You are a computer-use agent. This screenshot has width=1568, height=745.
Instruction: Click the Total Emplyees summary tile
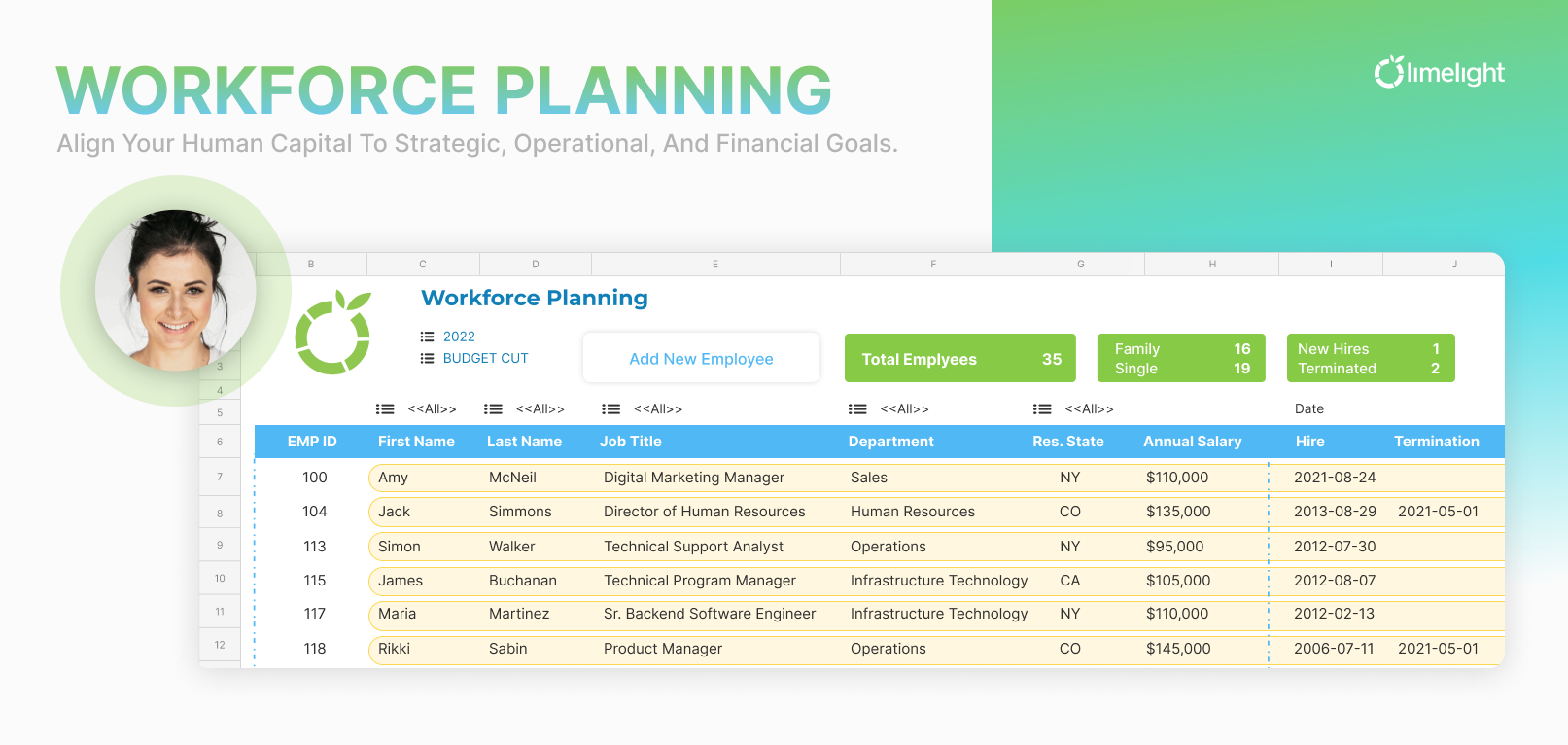(959, 359)
